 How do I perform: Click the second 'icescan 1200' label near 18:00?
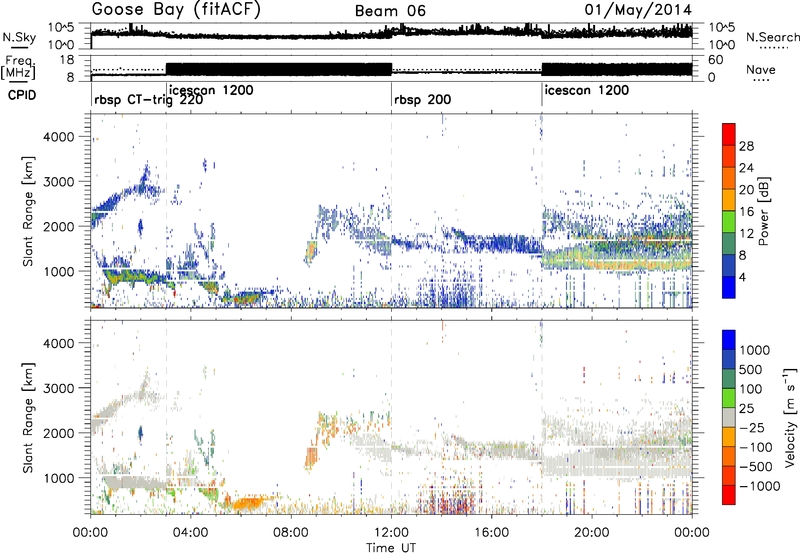[x=587, y=90]
